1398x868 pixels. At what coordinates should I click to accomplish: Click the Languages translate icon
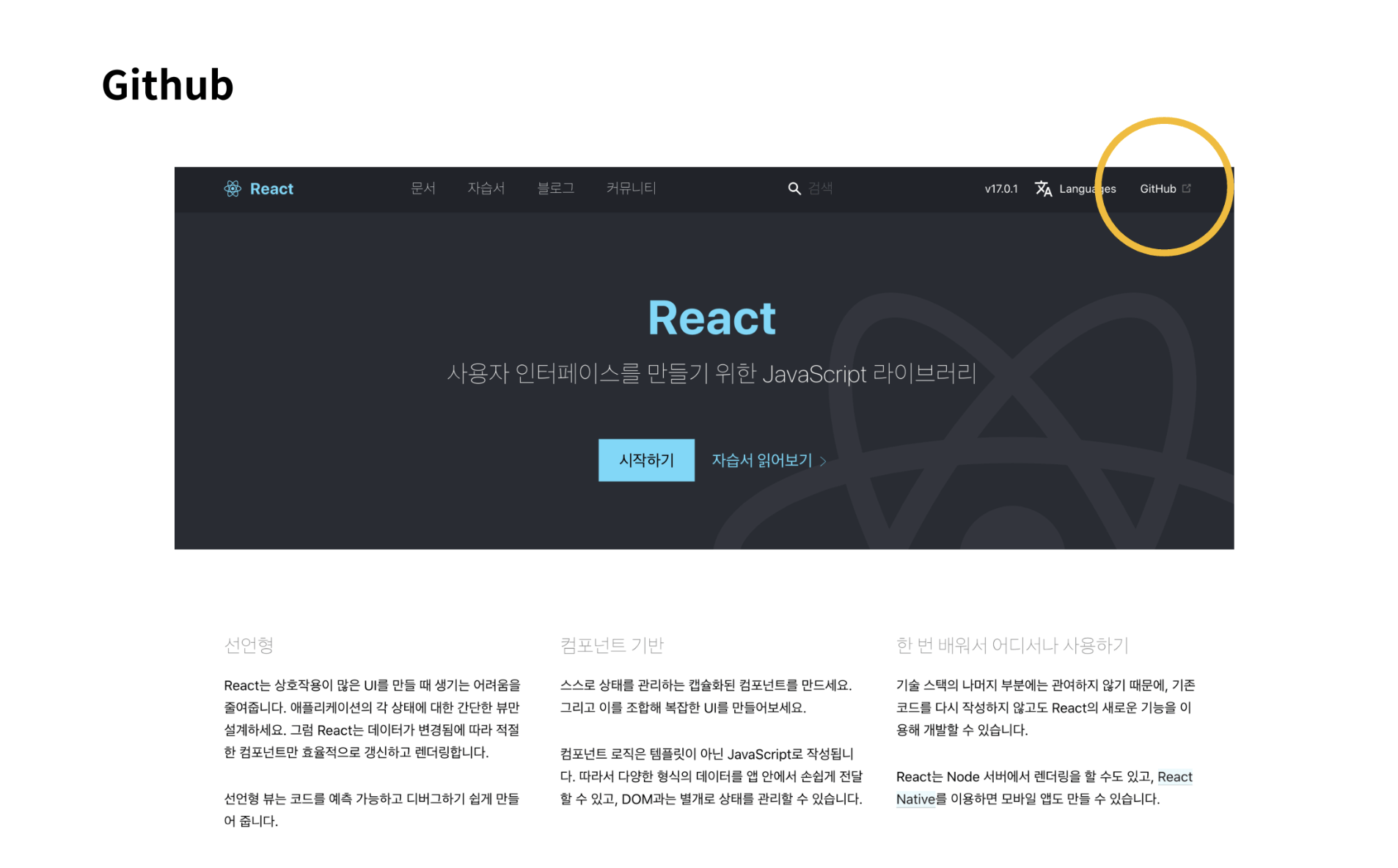(x=1043, y=188)
